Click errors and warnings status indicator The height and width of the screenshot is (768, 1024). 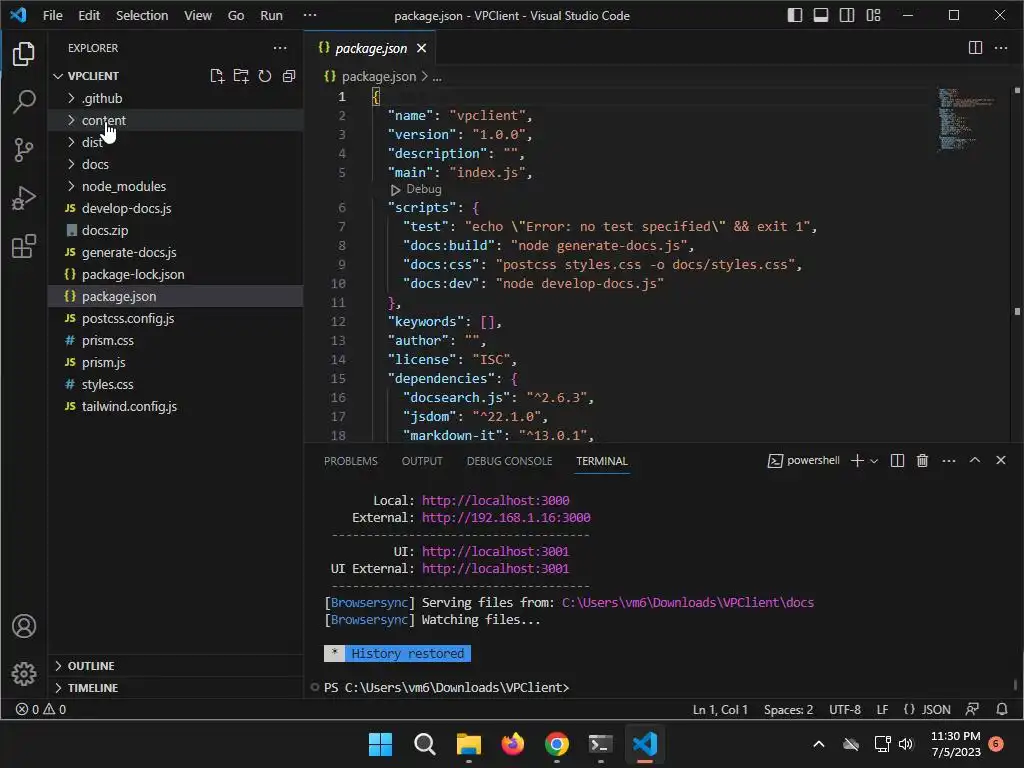40,709
